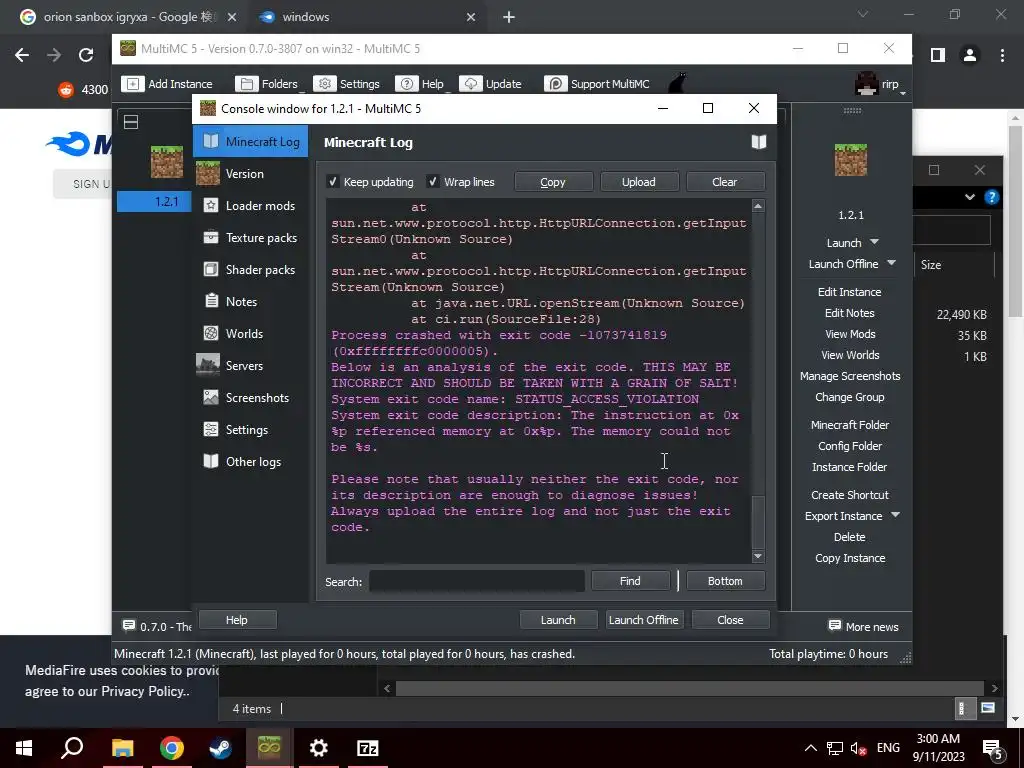1024x768 pixels.
Task: Switch to the 'windows' Chrome tab
Action: click(366, 17)
